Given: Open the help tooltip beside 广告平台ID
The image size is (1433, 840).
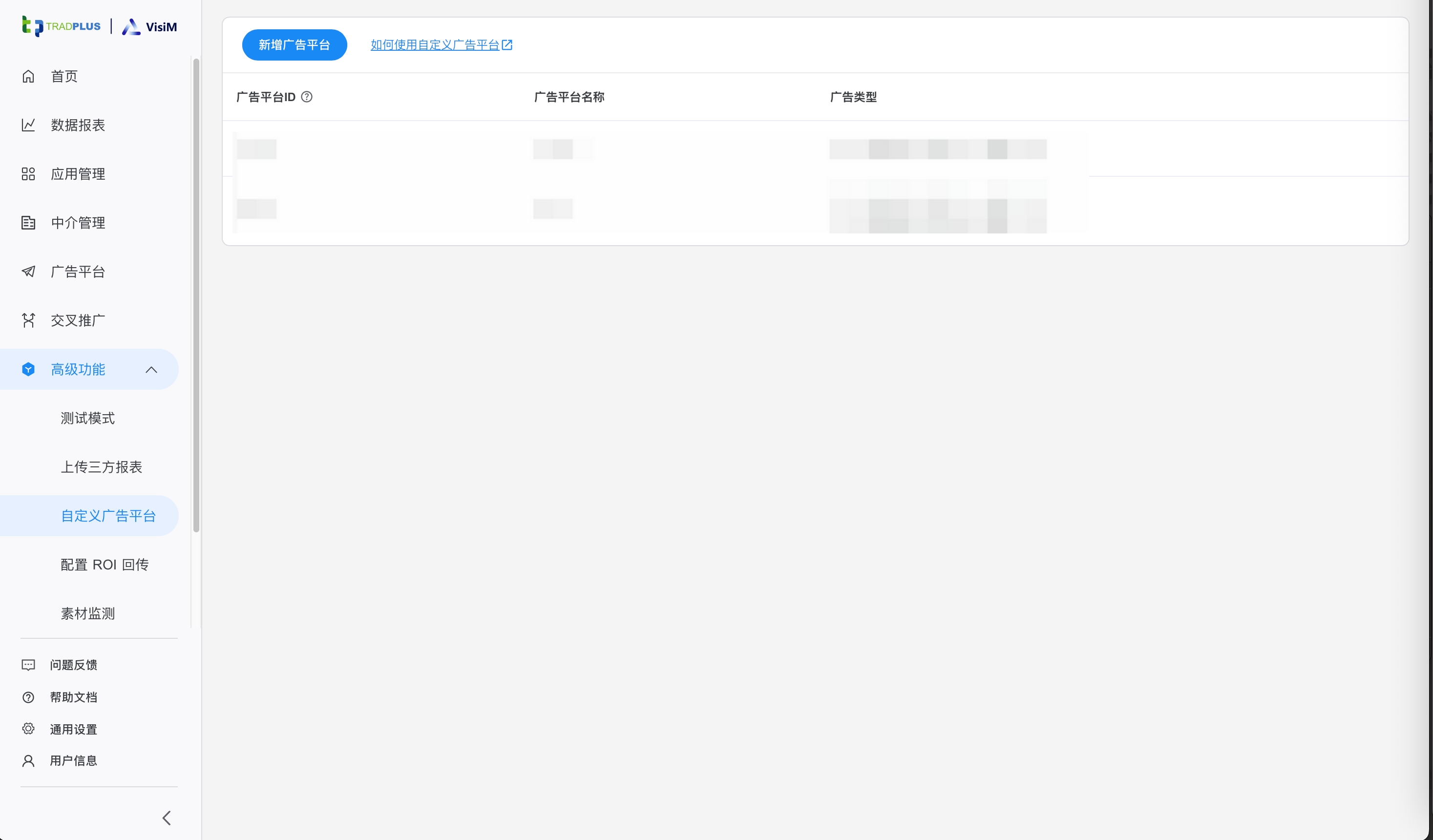Looking at the screenshot, I should point(307,97).
